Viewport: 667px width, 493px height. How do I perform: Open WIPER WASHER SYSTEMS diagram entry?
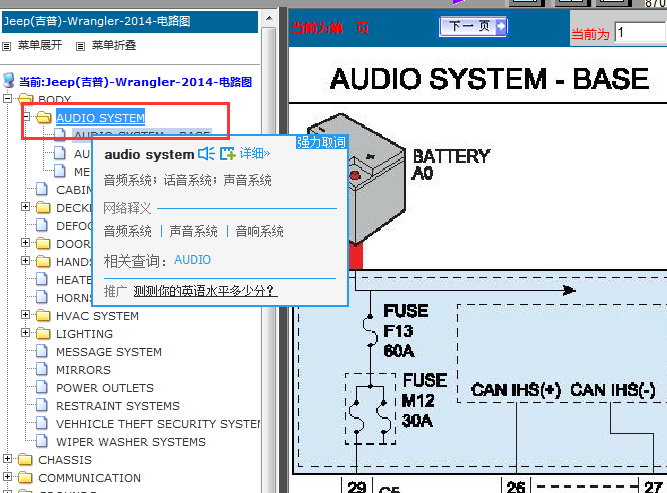[x=130, y=442]
